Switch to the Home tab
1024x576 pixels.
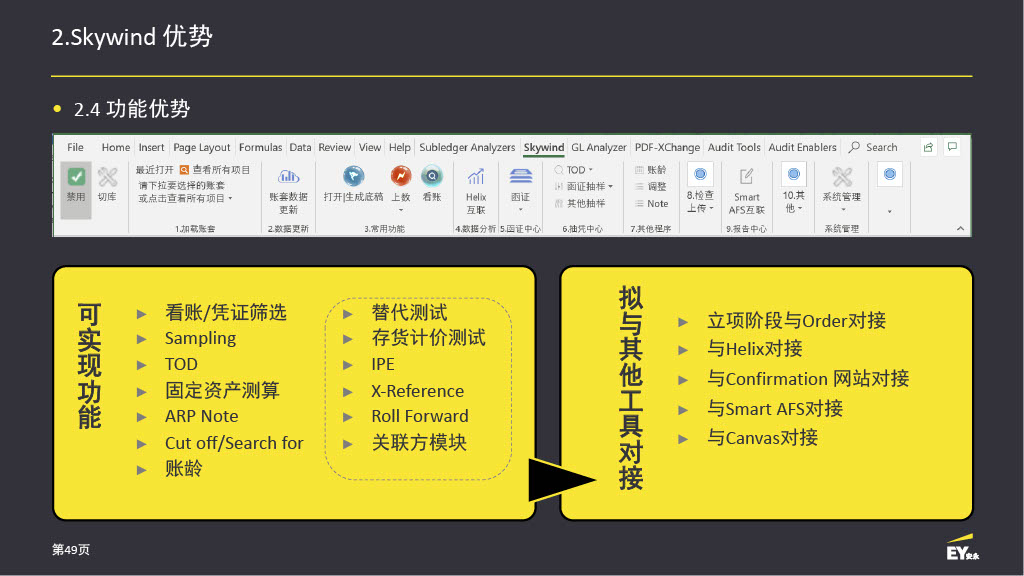click(116, 148)
